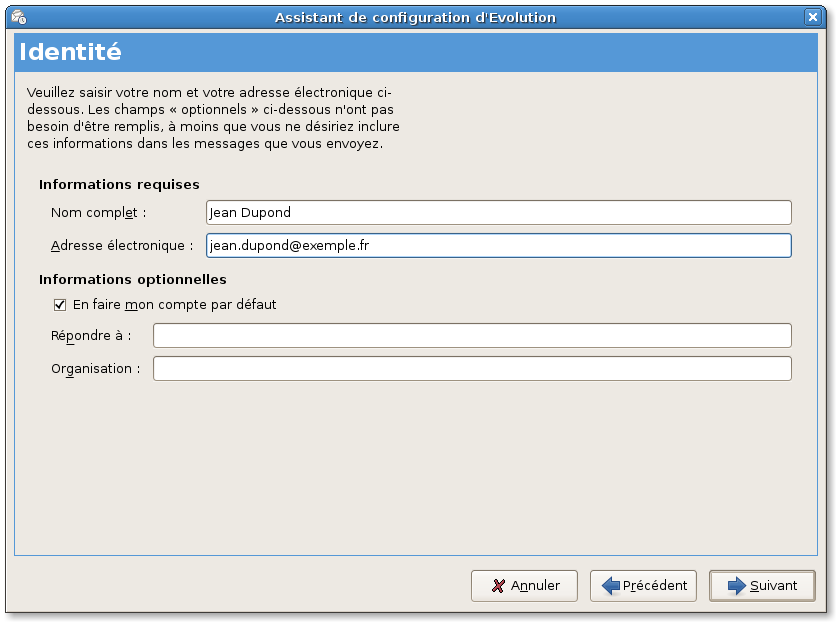Click the "Organisation :" label
Viewport: 836px width, 622px height.
point(96,369)
